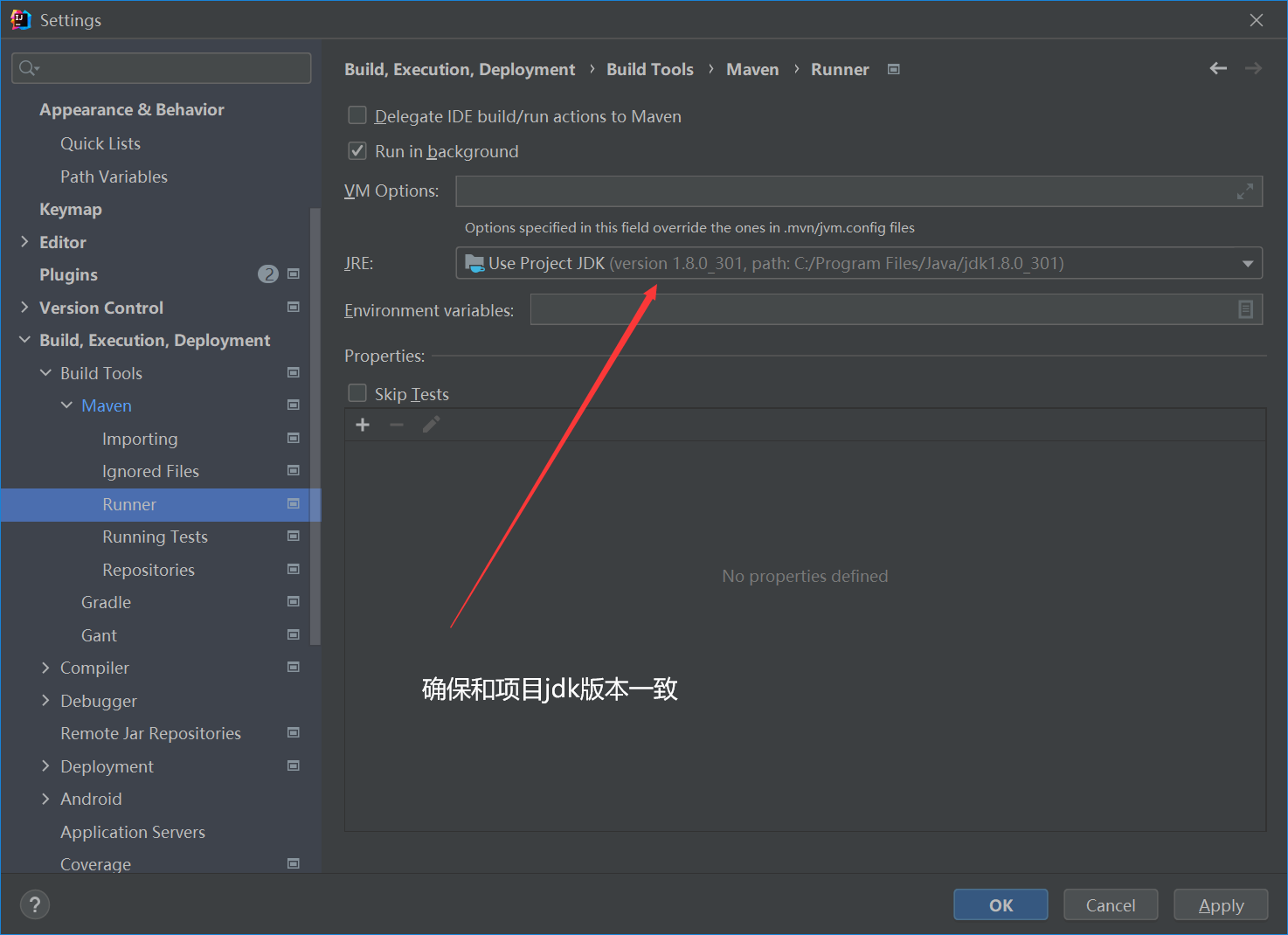Click the project icon on Importing row
The height and width of the screenshot is (935, 1288).
click(294, 438)
